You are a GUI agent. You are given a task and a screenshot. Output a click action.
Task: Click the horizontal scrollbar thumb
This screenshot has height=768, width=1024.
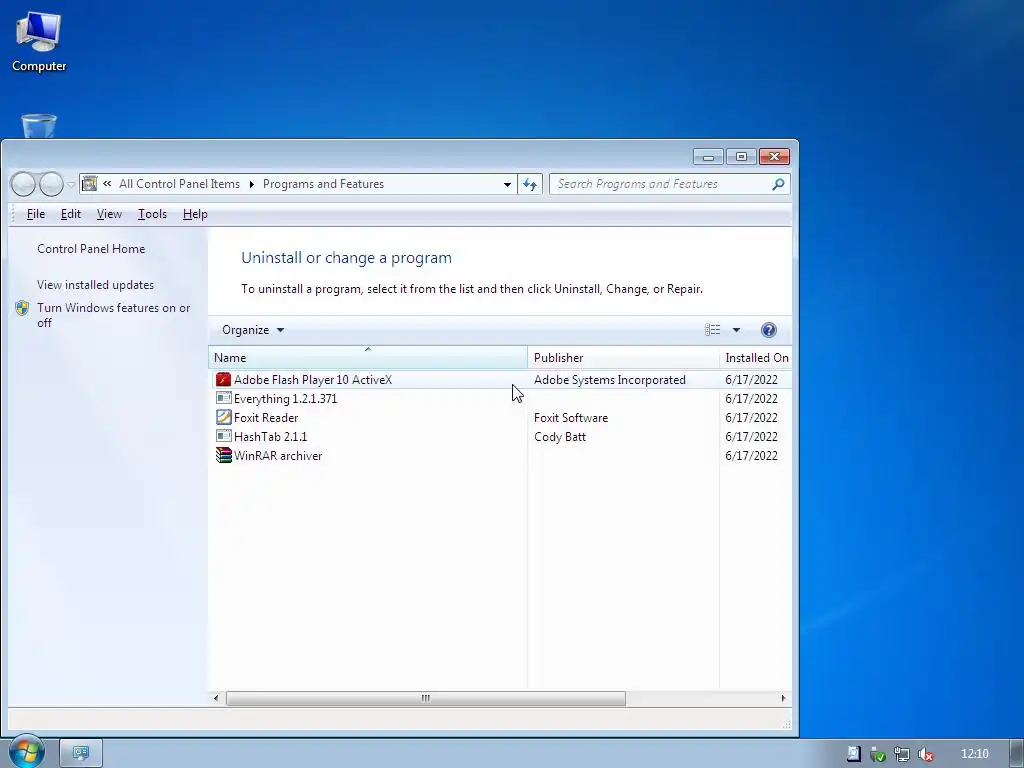(x=426, y=698)
